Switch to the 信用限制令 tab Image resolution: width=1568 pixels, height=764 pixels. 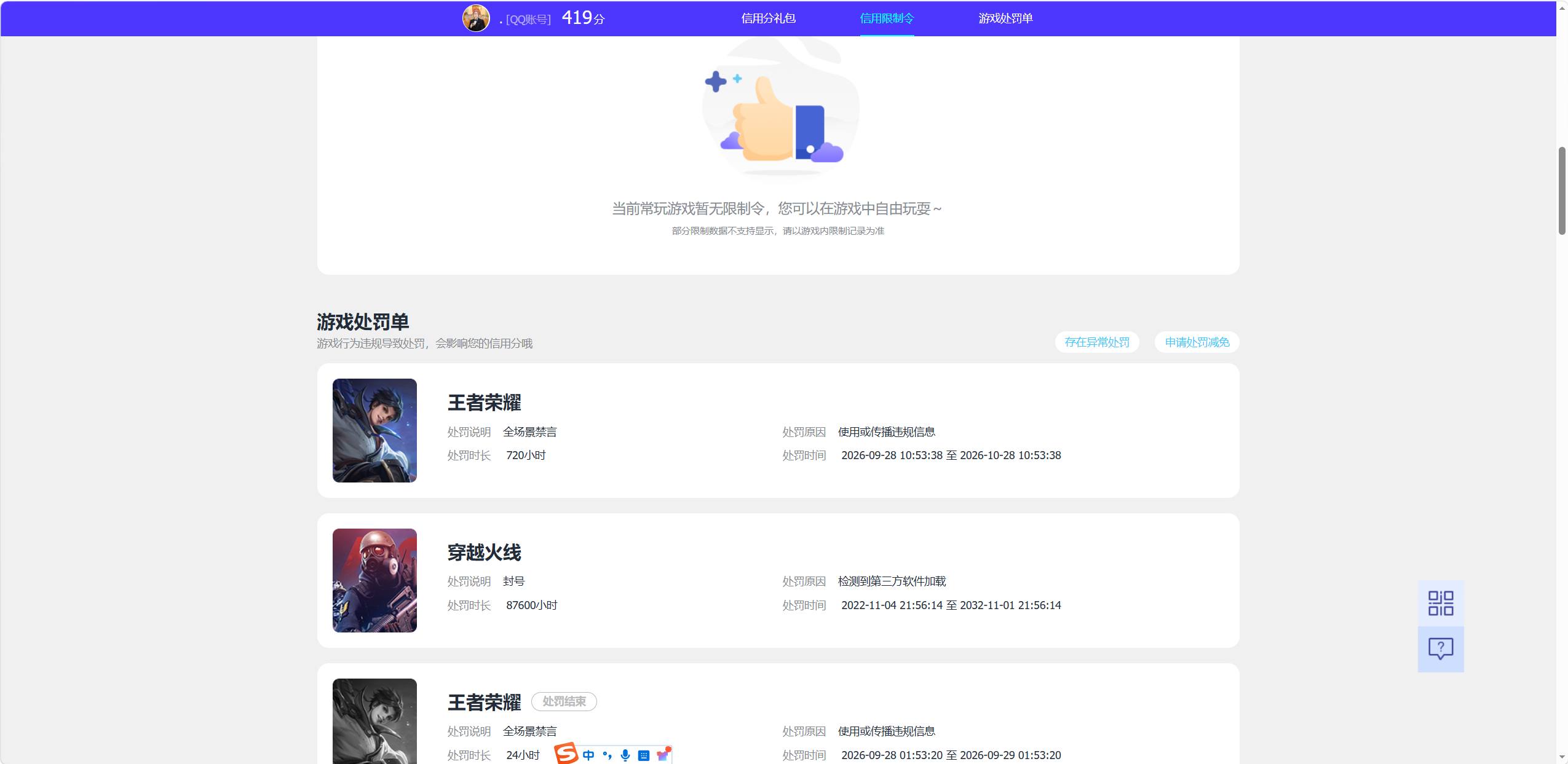pos(887,18)
